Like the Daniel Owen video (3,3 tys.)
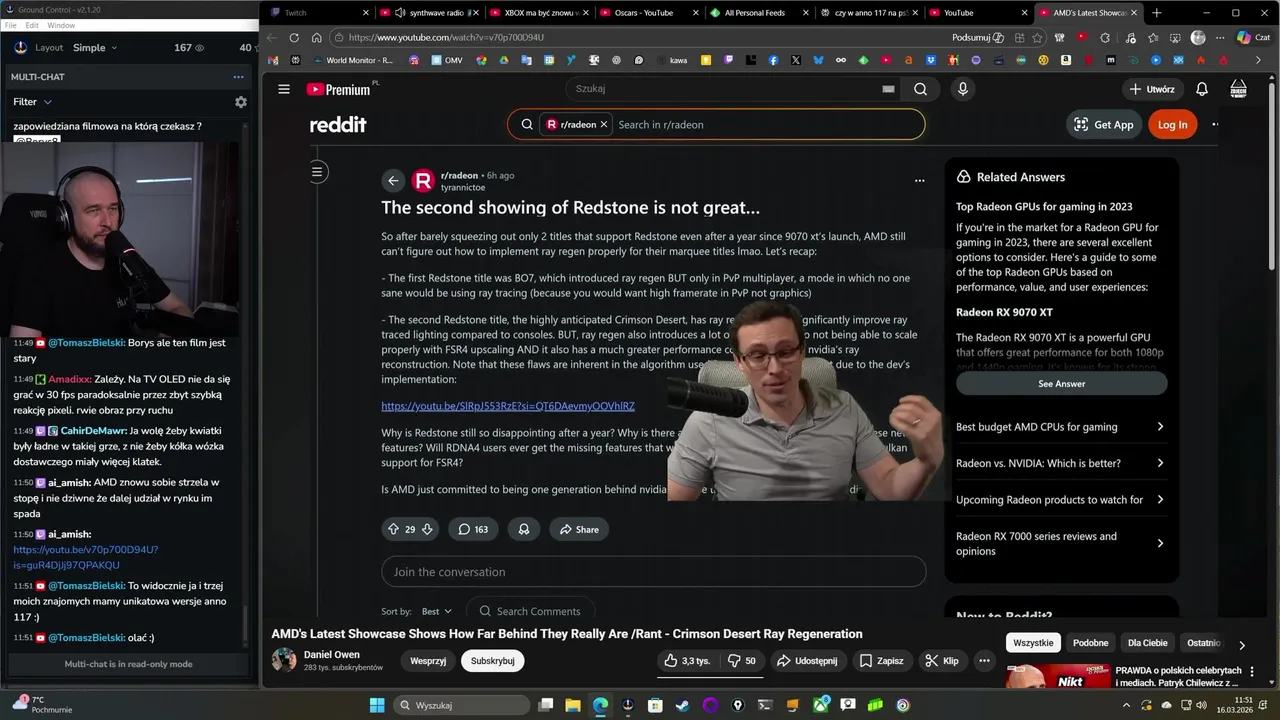Viewport: 1280px width, 720px height. point(687,660)
